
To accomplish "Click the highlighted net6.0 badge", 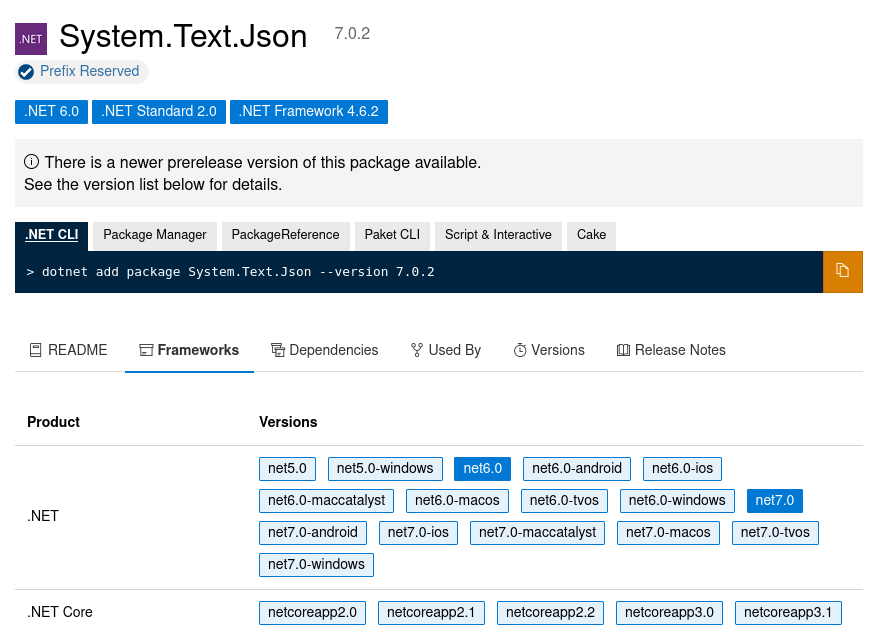I will click(x=483, y=469).
